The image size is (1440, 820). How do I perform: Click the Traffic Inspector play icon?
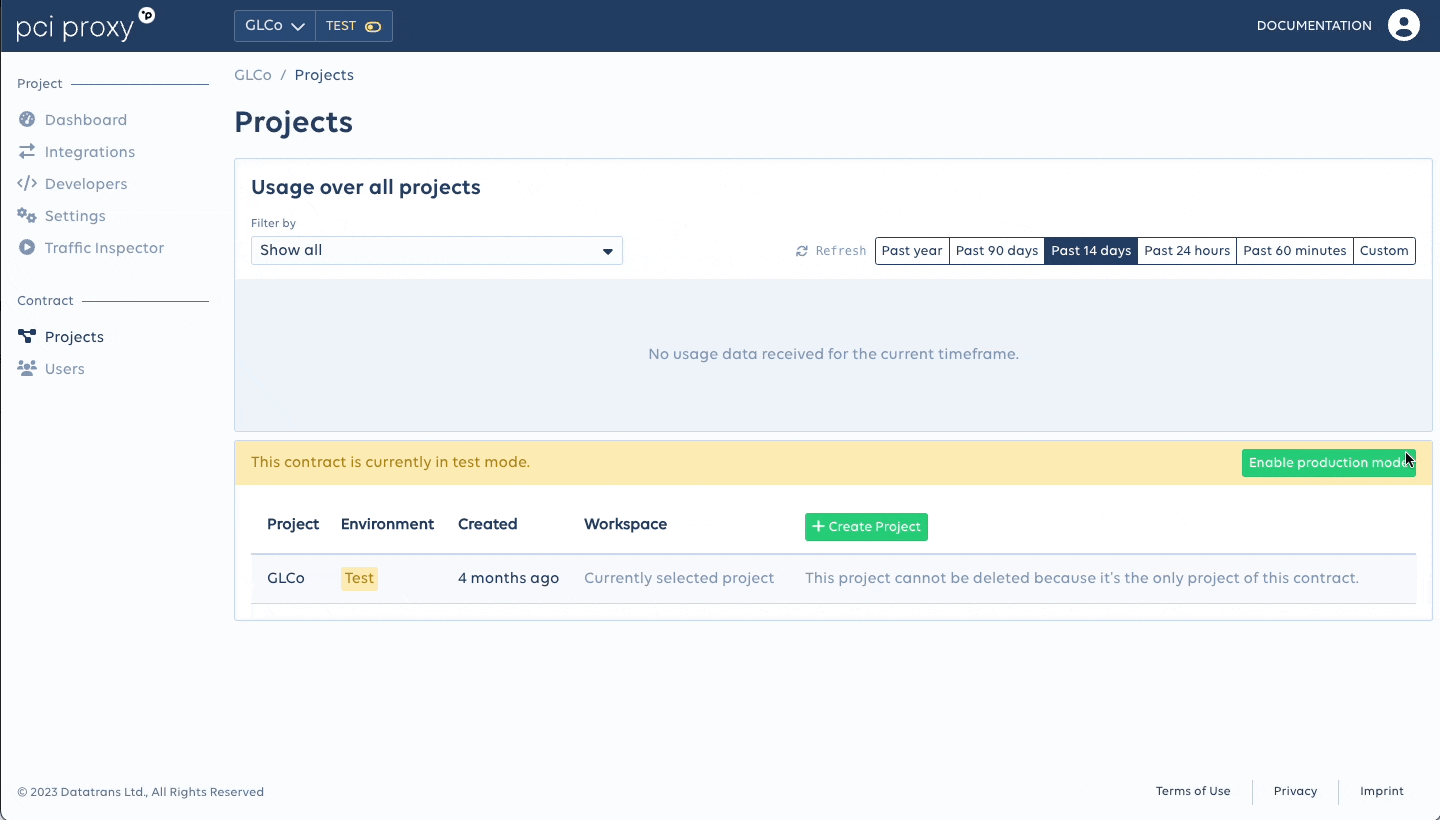point(27,248)
